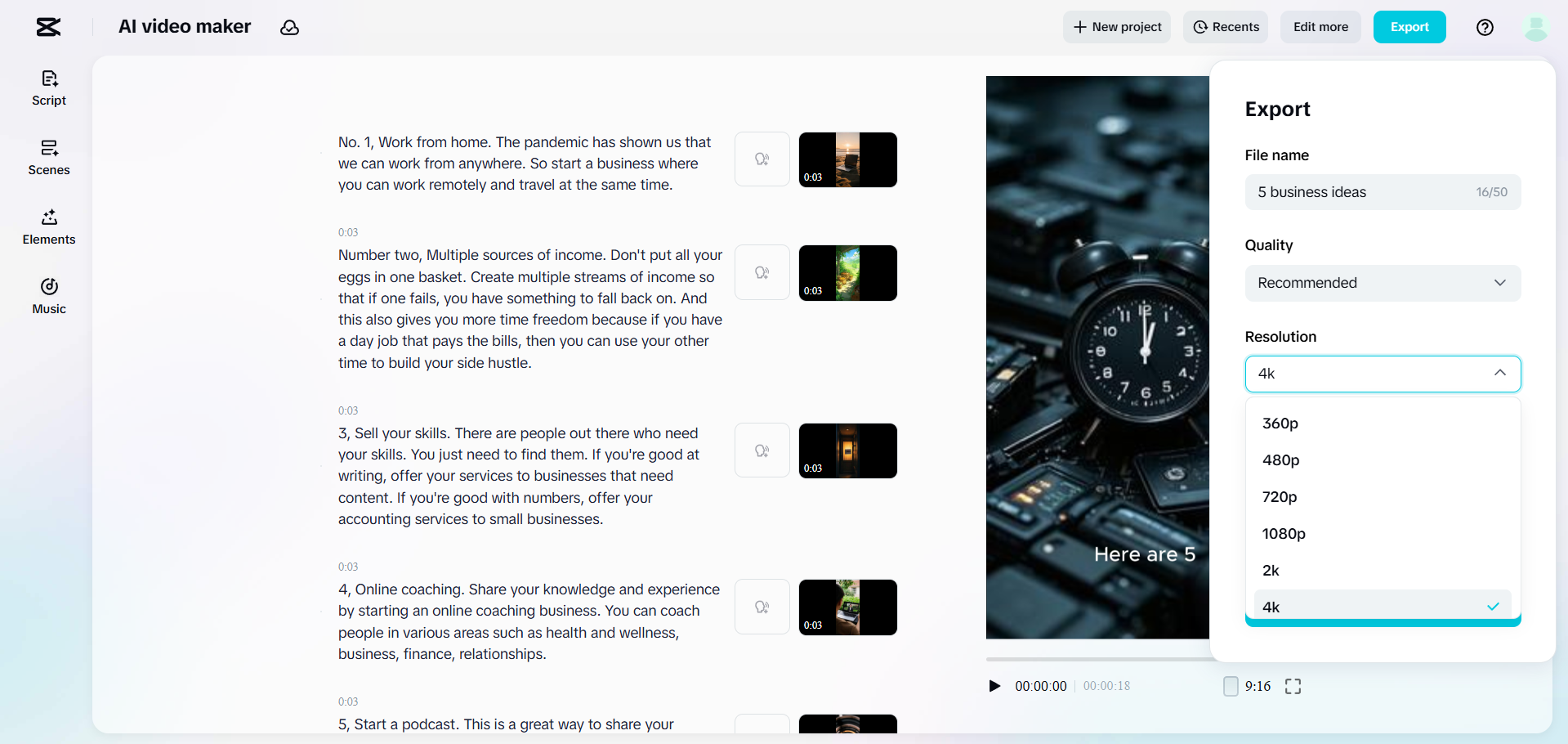Click the New project button

[1116, 27]
